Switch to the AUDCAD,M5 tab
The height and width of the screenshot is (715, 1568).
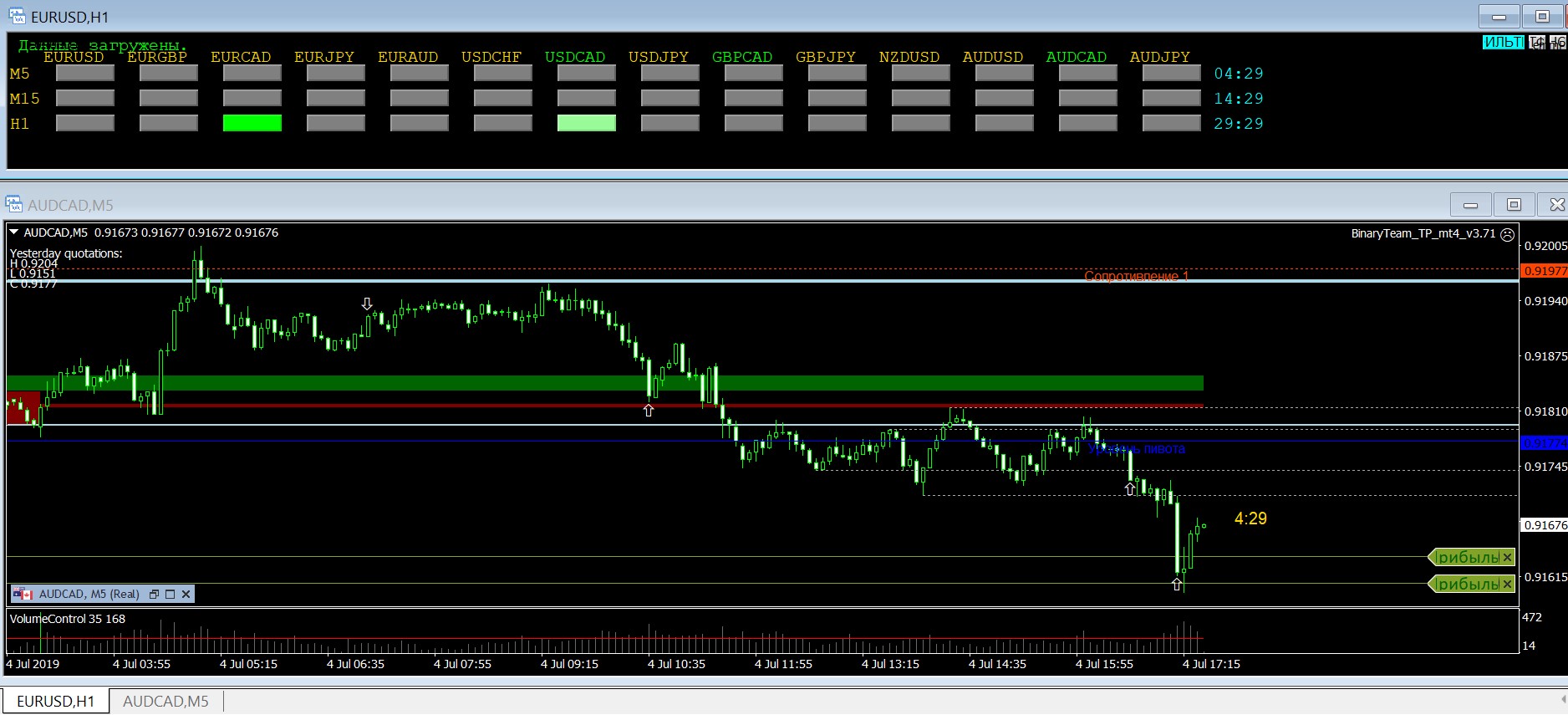click(x=165, y=701)
